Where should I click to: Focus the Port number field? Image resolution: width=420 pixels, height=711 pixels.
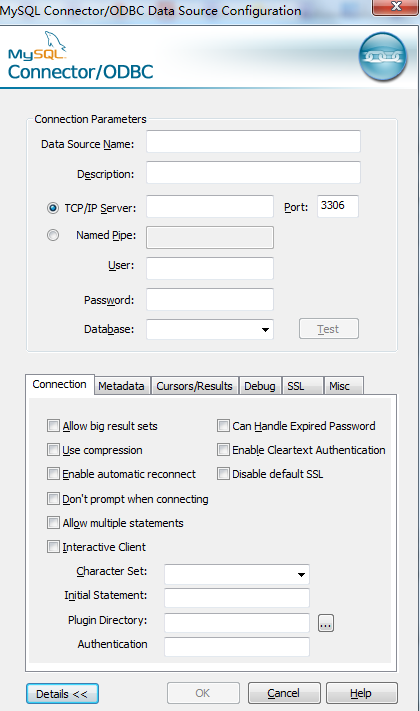pyautogui.click(x=337, y=206)
